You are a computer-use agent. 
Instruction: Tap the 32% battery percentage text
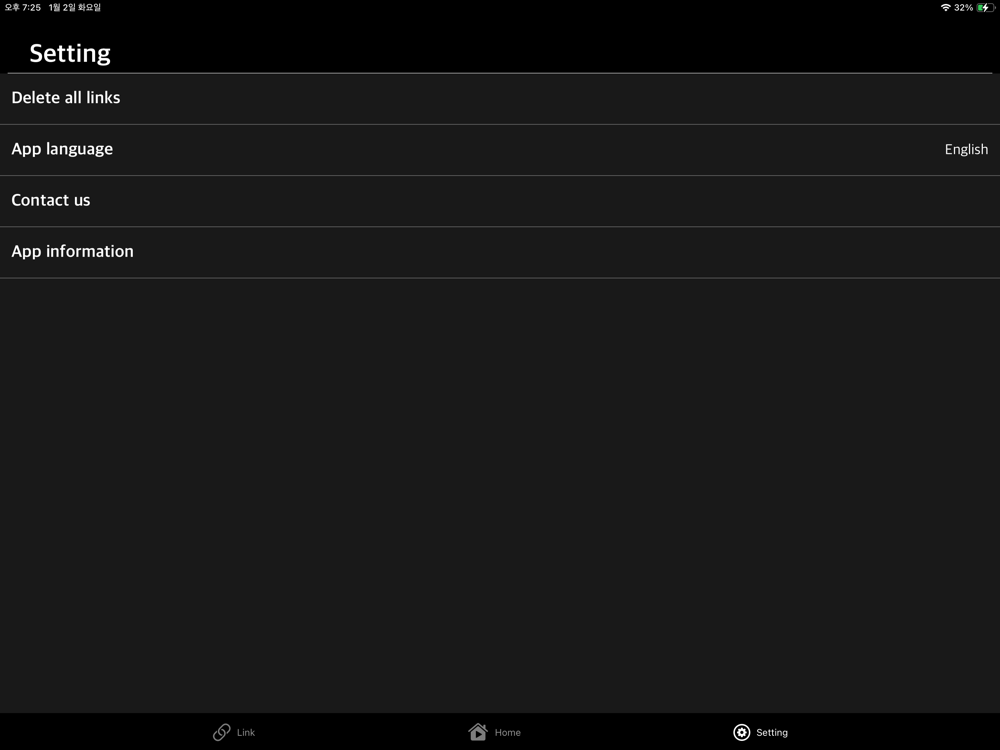[963, 8]
